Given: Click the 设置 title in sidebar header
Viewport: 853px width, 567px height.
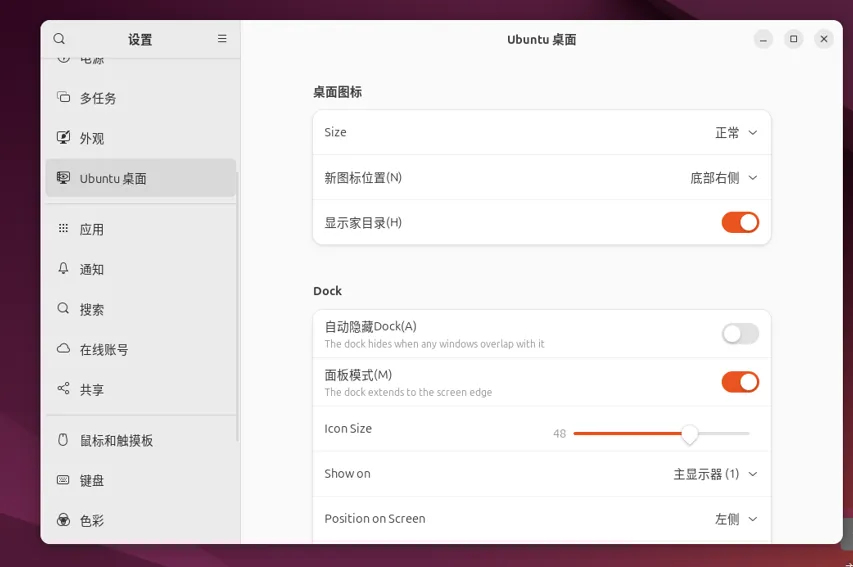Looking at the screenshot, I should [140, 39].
